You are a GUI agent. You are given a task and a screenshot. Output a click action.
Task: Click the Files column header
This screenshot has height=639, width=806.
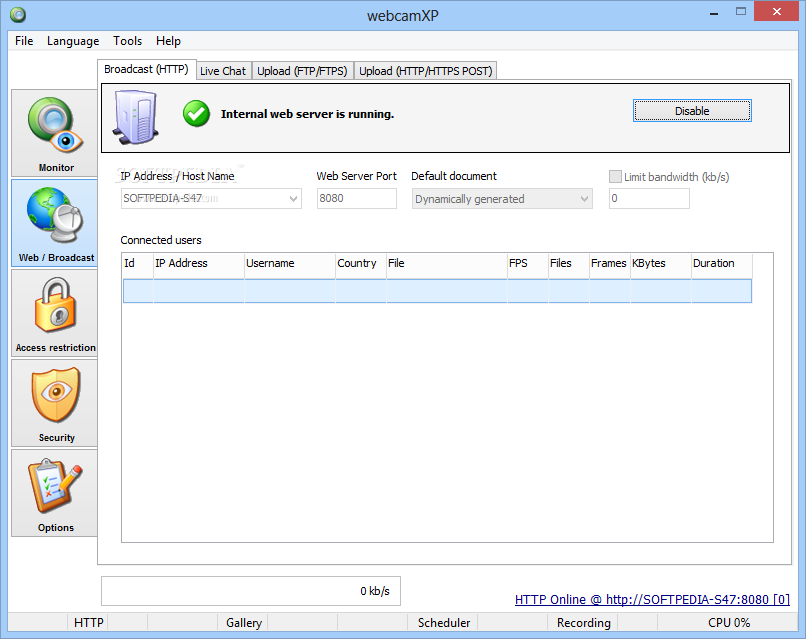pos(569,264)
